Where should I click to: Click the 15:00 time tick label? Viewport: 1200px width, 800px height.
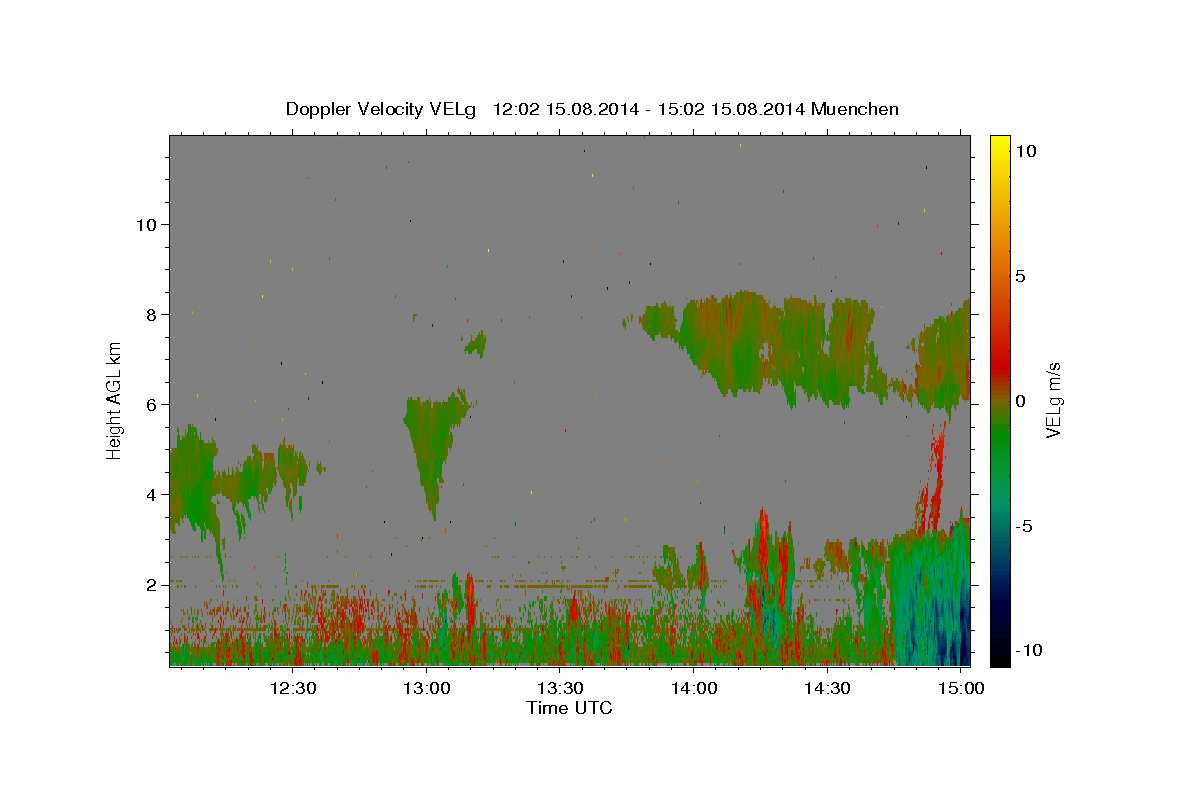(x=961, y=688)
